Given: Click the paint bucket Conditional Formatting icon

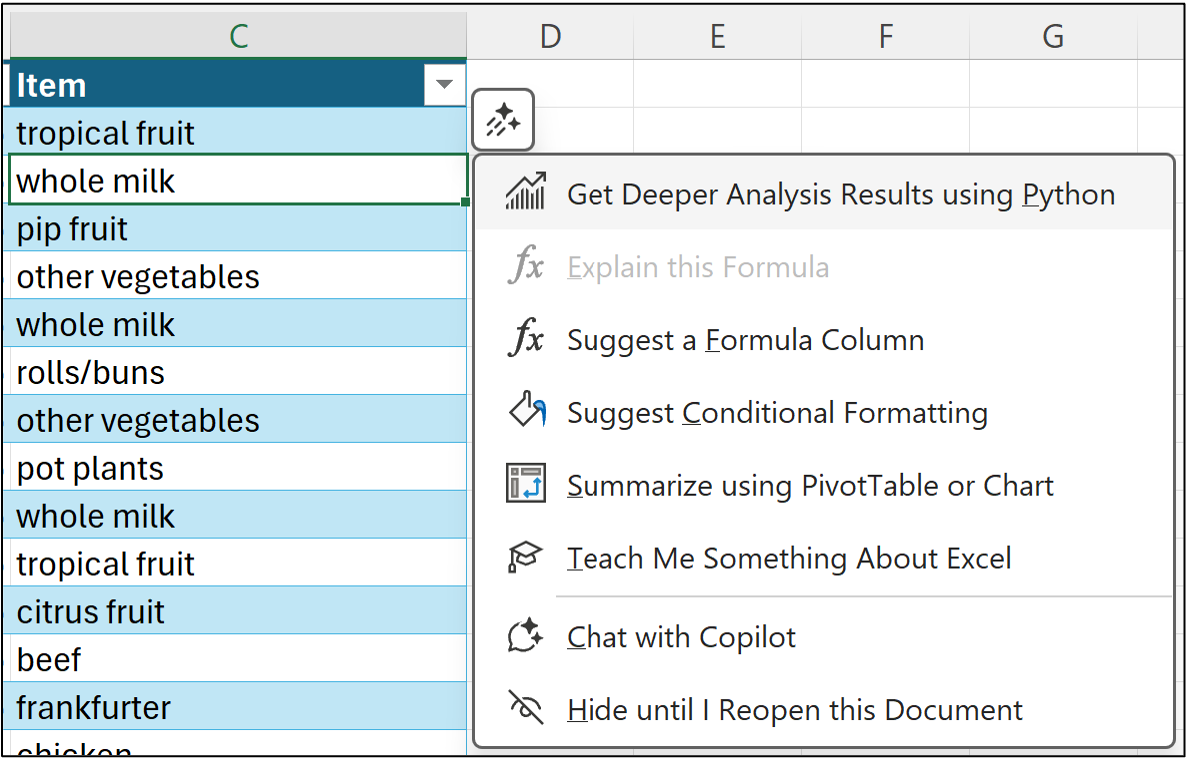Looking at the screenshot, I should click(526, 413).
